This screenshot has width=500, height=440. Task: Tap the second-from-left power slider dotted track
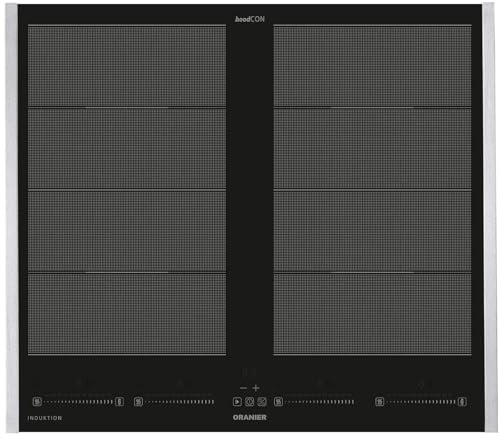click(x=180, y=402)
